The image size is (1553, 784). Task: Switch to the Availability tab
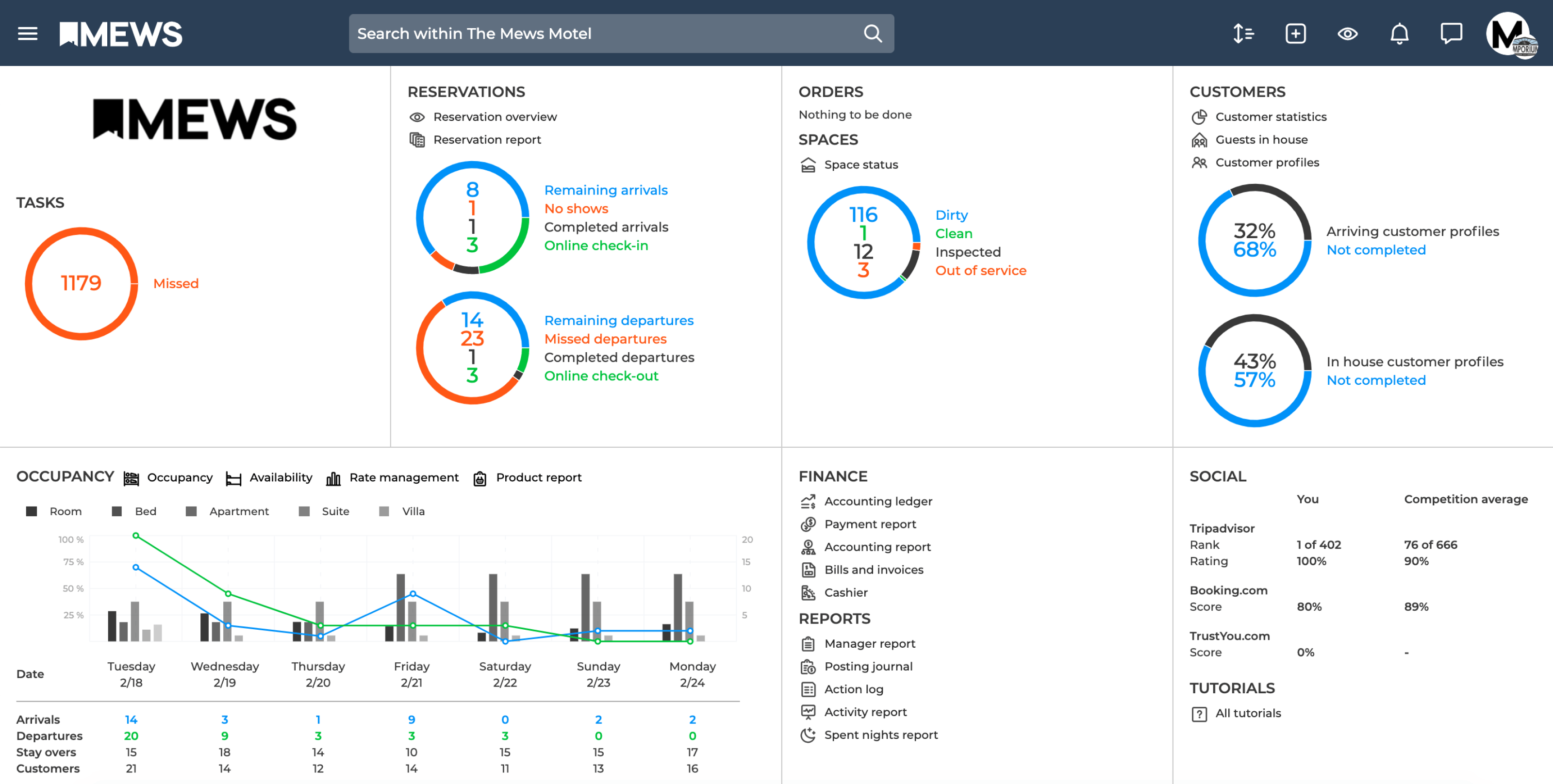coord(281,477)
